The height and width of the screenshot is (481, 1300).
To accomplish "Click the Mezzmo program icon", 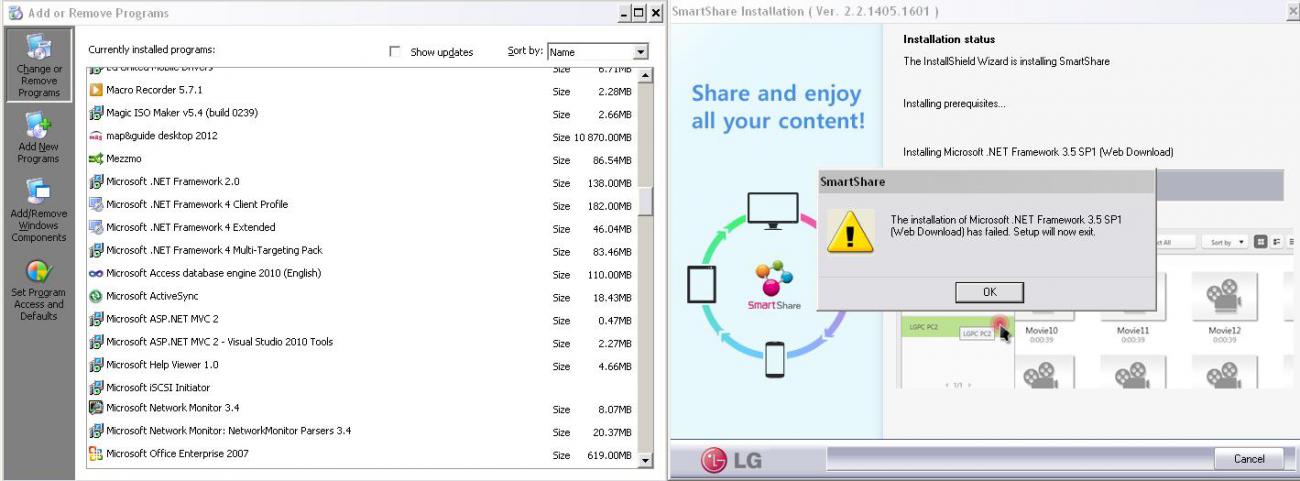I will coord(97,159).
